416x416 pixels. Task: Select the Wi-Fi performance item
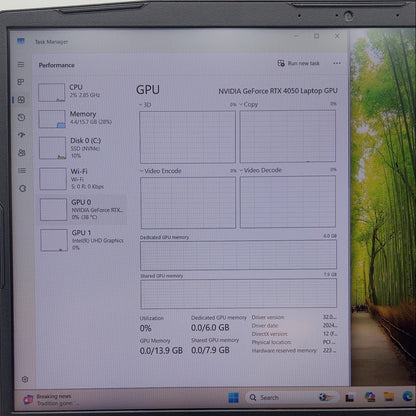83,179
